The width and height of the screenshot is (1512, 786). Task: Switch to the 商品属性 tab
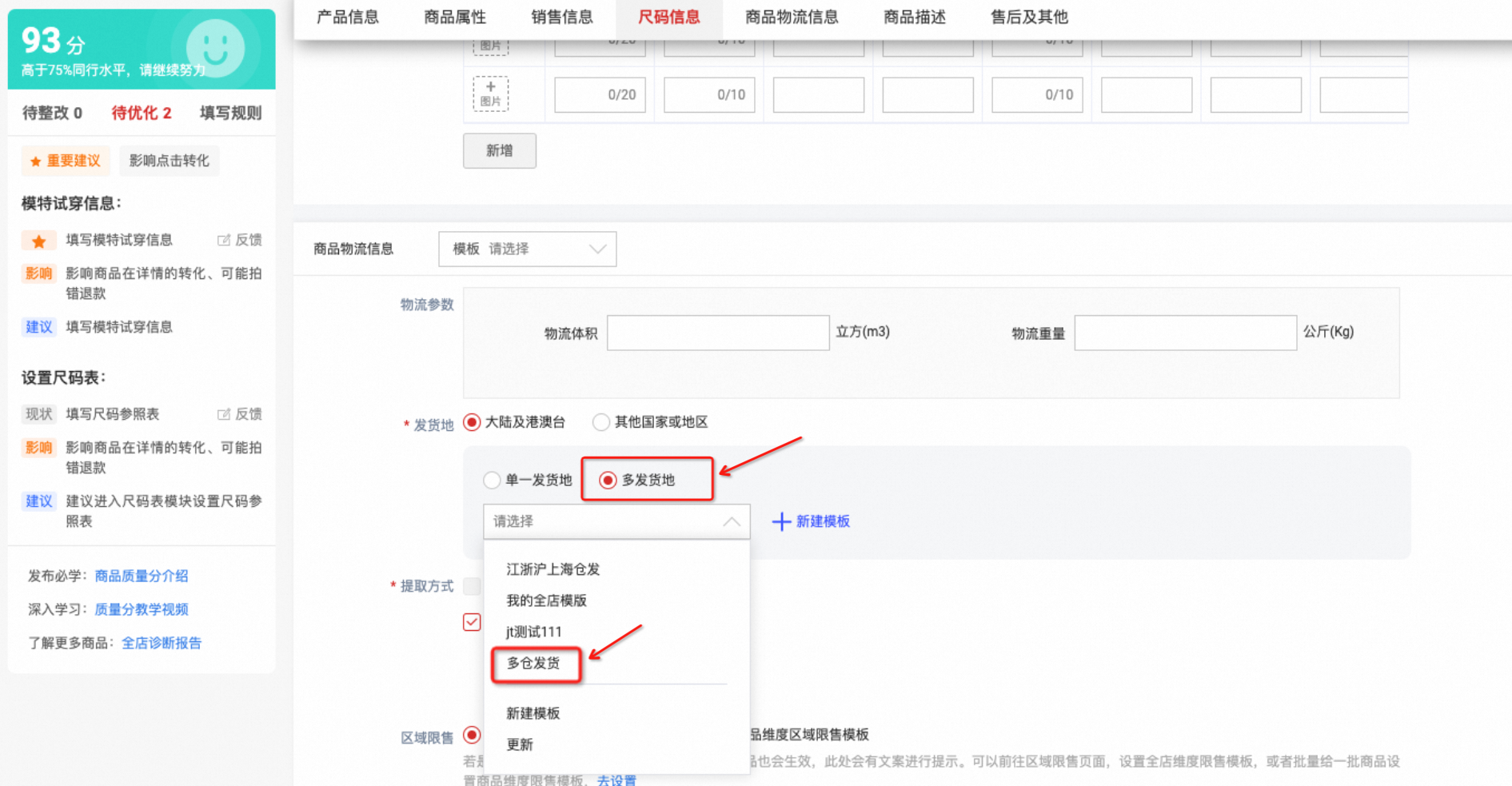pyautogui.click(x=455, y=17)
